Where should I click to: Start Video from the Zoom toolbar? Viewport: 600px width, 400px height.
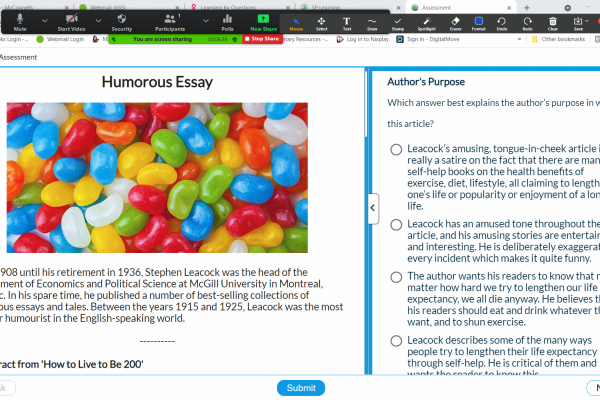70,21
